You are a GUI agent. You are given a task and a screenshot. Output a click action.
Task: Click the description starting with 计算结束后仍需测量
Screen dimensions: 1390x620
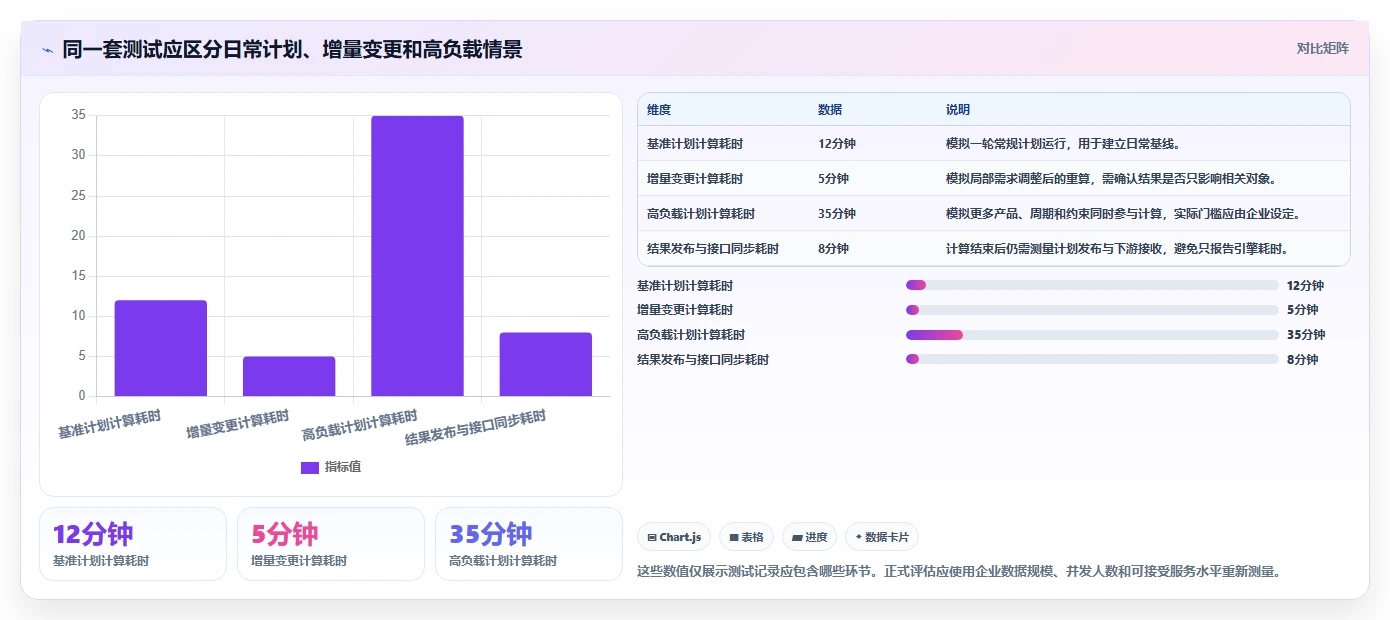[x=1120, y=249]
